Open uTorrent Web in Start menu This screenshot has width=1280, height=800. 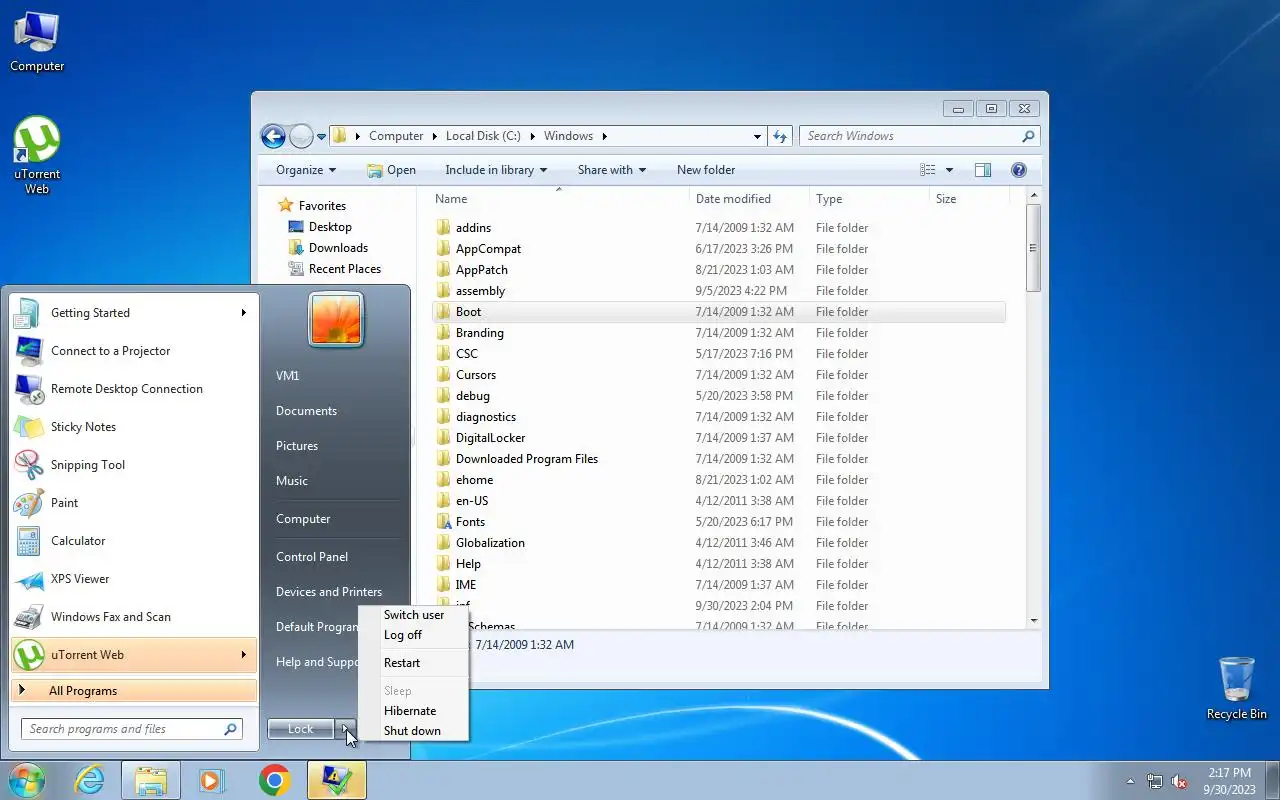click(133, 655)
